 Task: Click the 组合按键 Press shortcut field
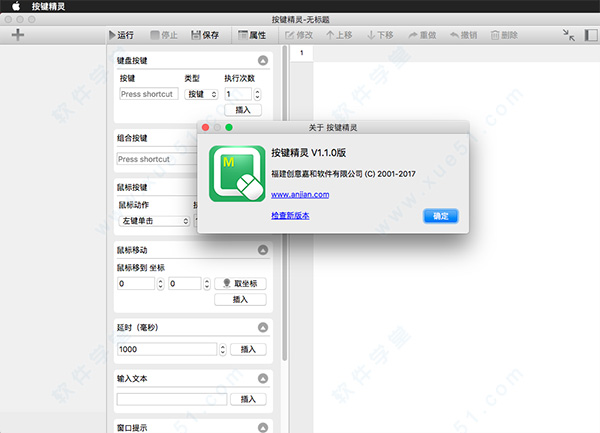click(157, 159)
